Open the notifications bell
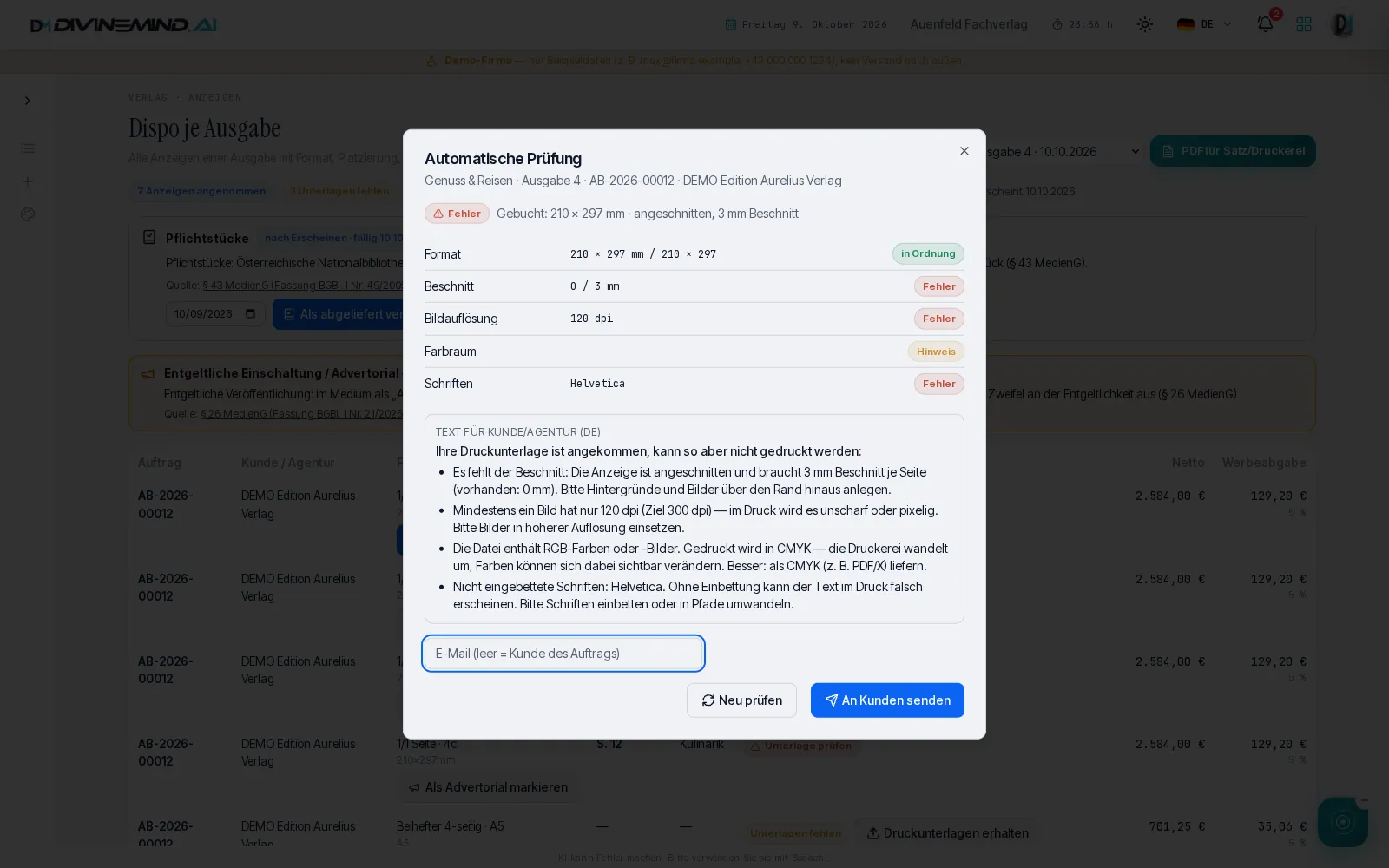 (1266, 23)
